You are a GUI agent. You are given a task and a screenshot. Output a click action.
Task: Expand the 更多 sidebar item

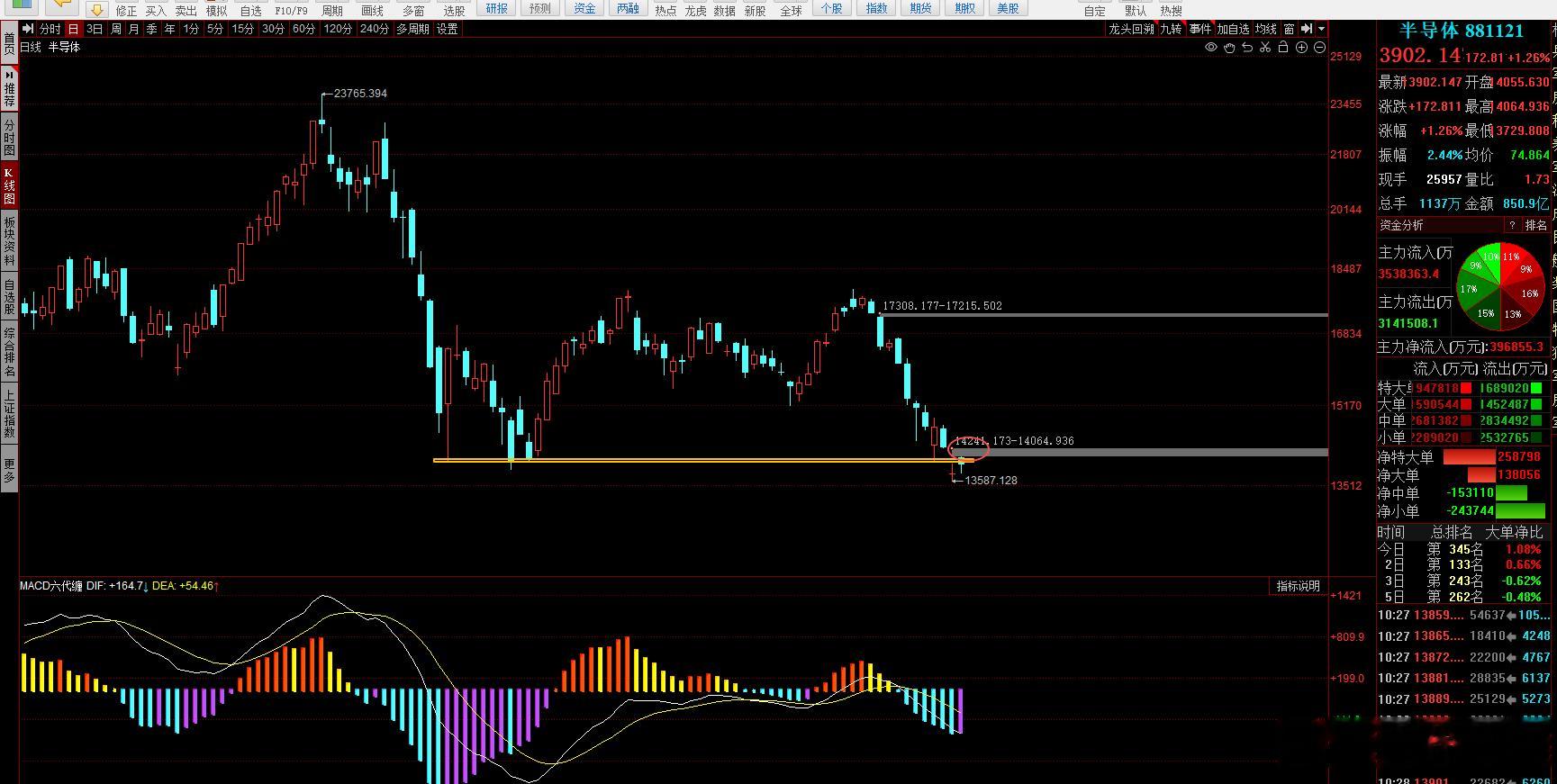coord(9,470)
